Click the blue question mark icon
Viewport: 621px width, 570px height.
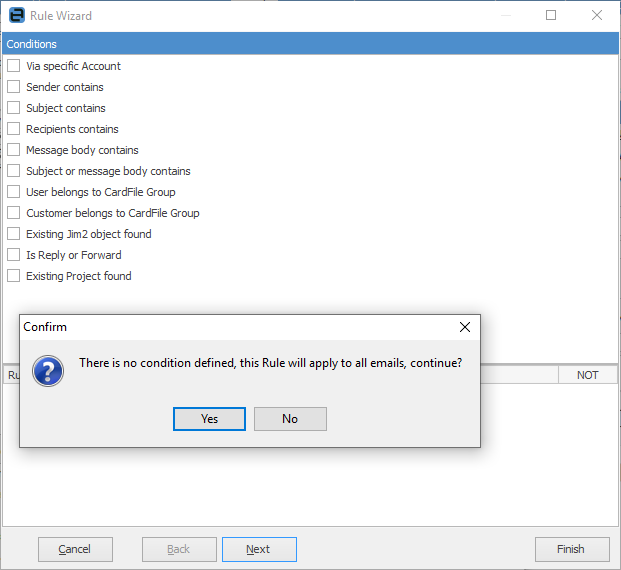click(x=48, y=371)
